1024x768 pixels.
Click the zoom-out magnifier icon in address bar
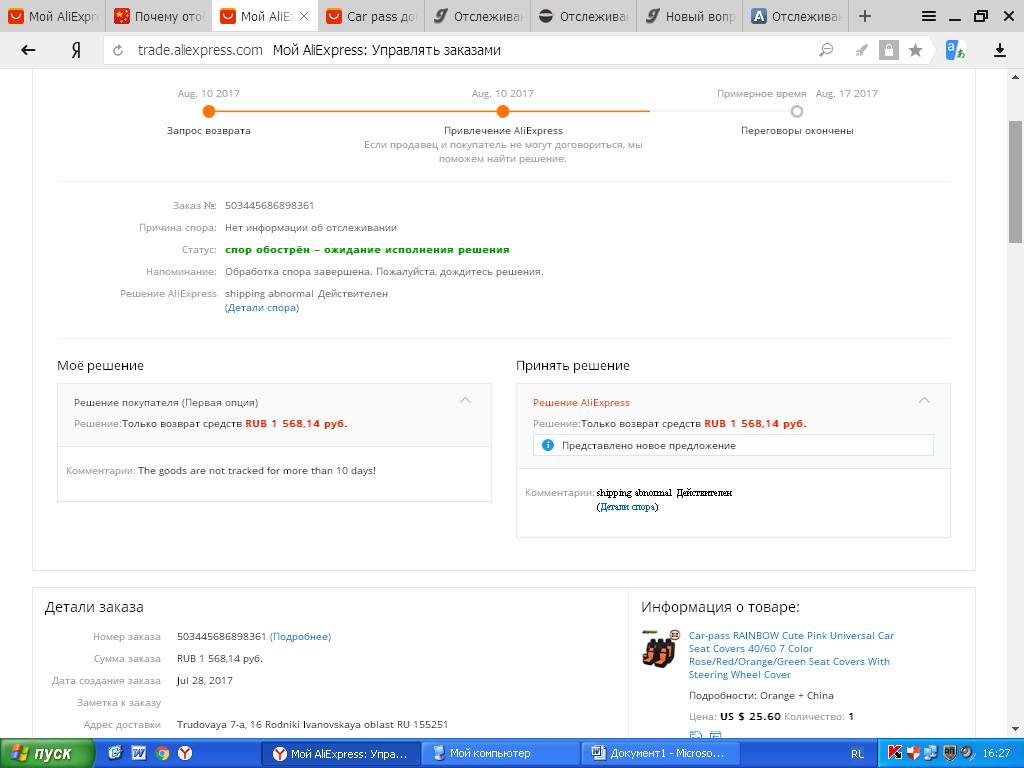click(826, 50)
